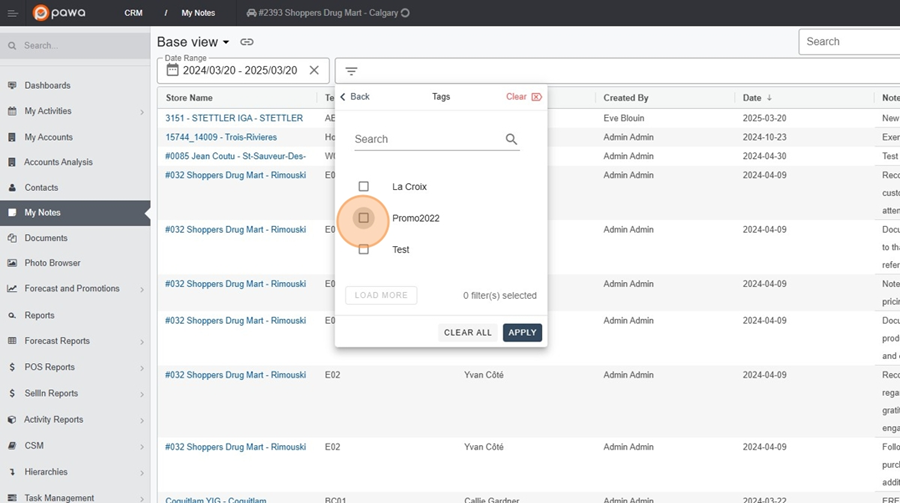Open the Base view dropdown
This screenshot has width=900, height=503.
tap(193, 42)
